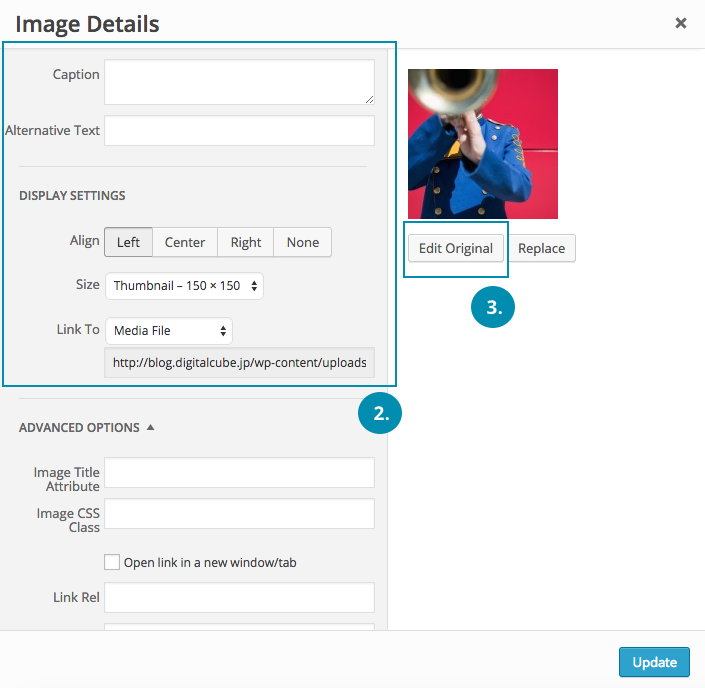The height and width of the screenshot is (688, 705).
Task: Click the Link Rel input field
Action: click(x=239, y=598)
